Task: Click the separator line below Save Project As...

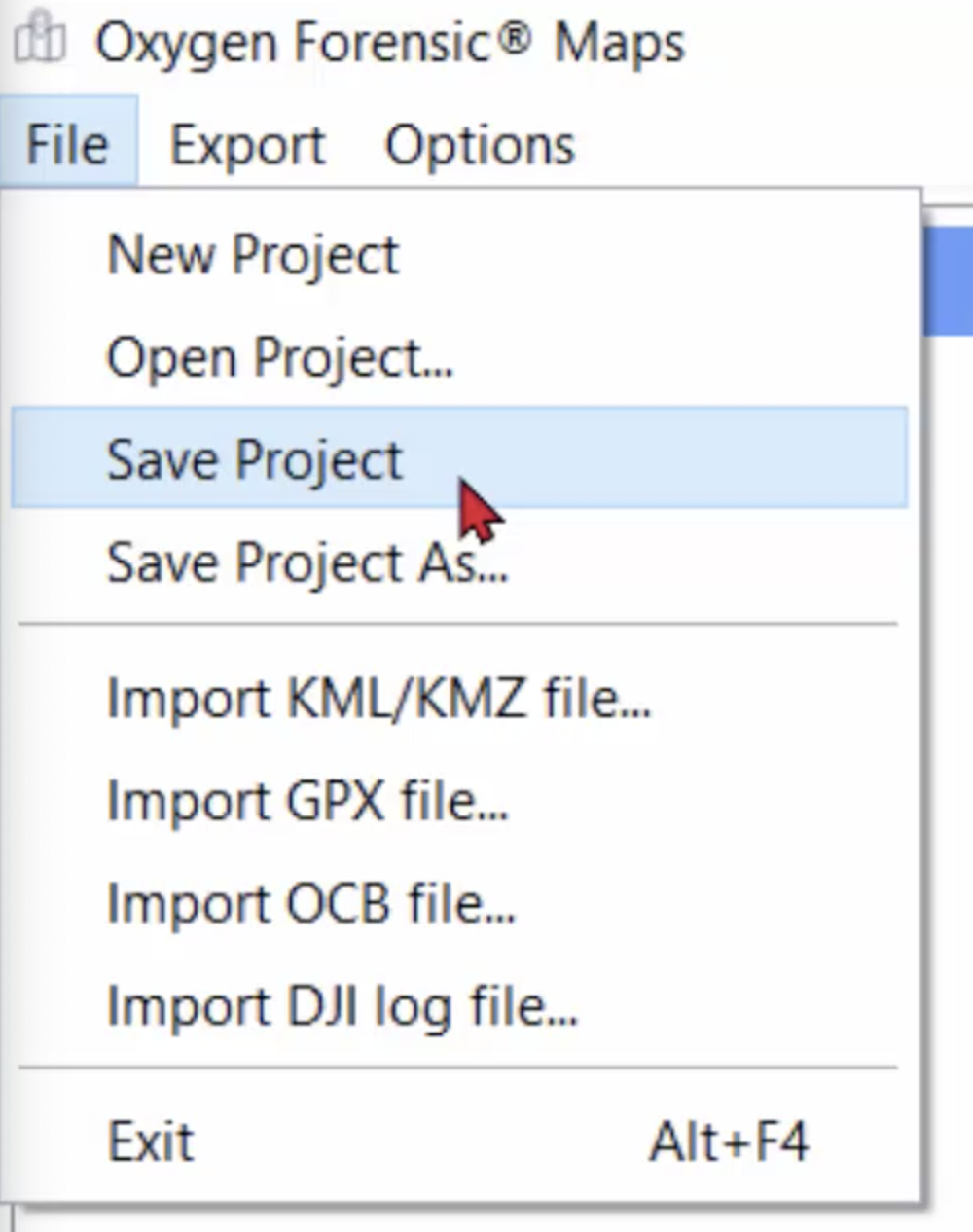Action: click(458, 624)
